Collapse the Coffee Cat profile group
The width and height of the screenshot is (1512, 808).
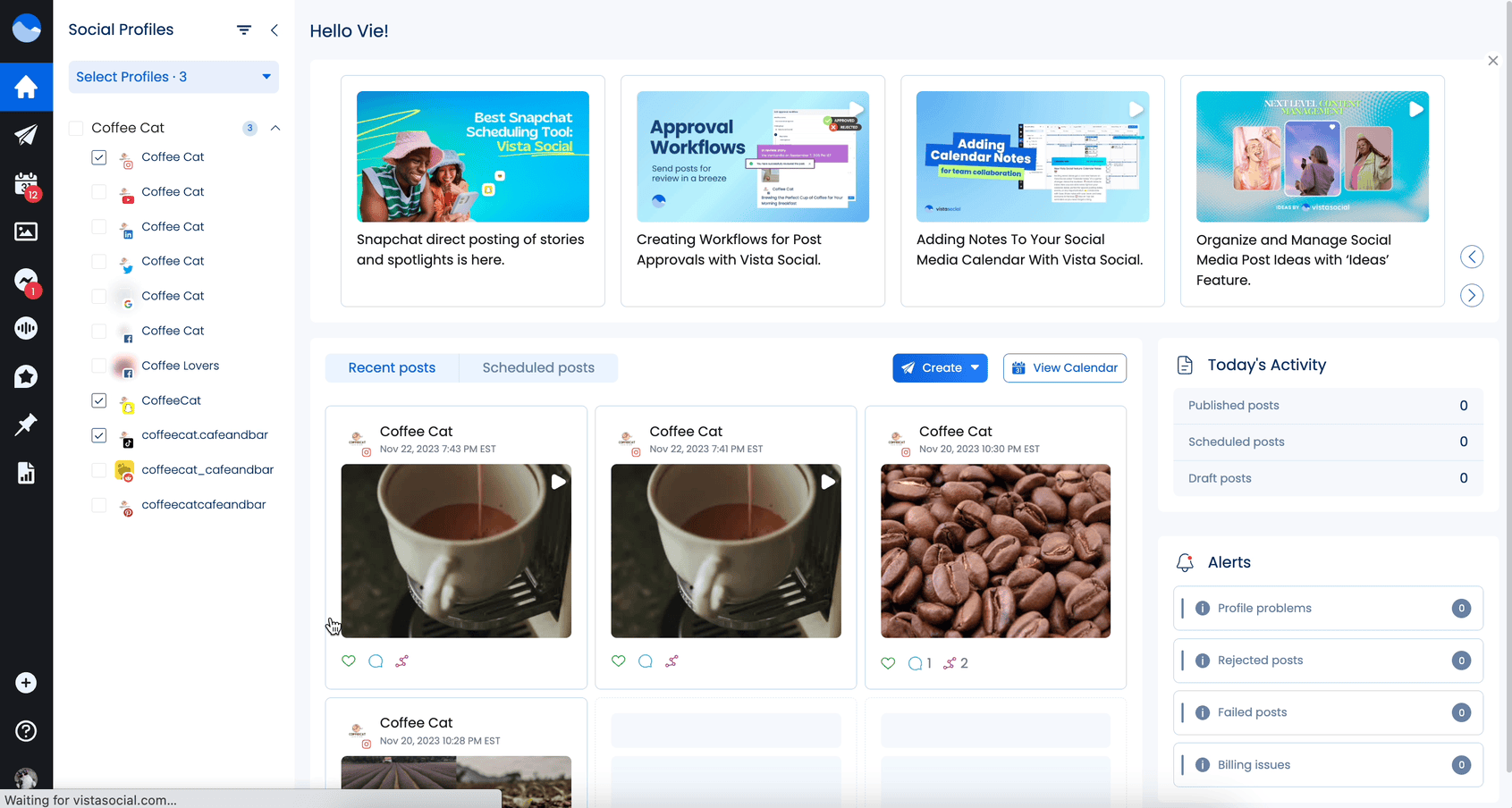(275, 128)
